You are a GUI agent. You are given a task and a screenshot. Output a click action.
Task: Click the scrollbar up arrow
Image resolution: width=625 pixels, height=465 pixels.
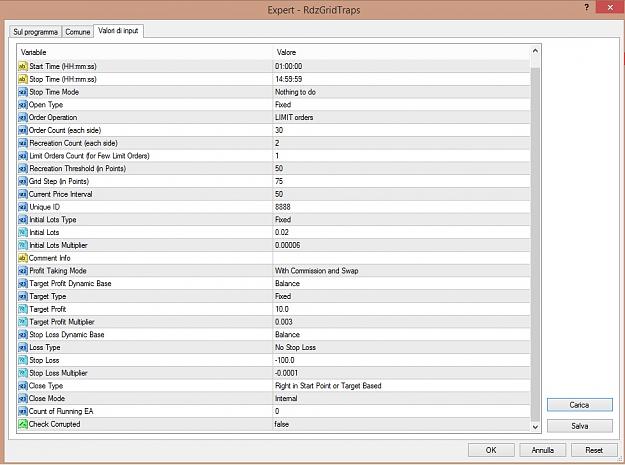535,51
